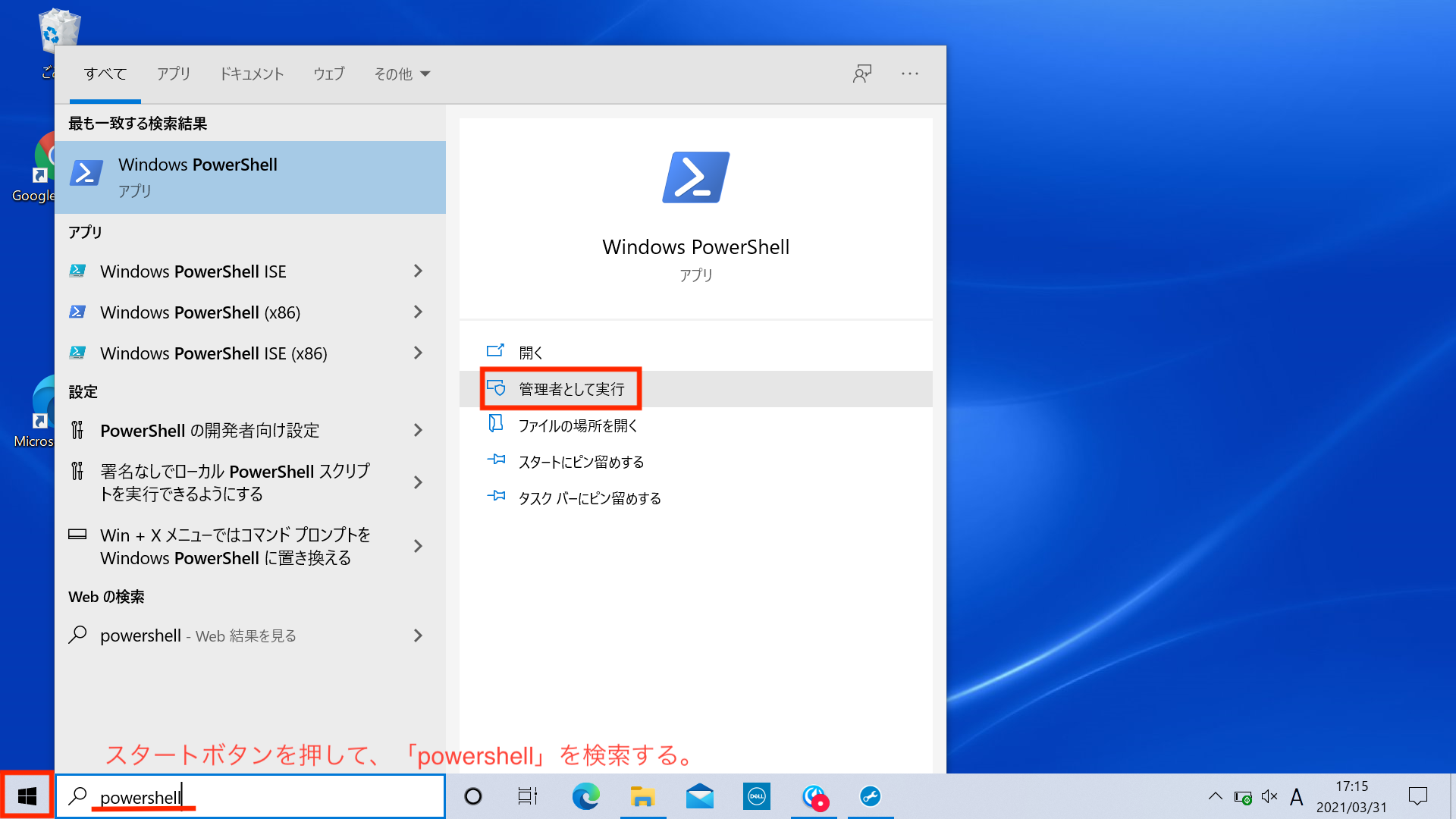The image size is (1456, 819).
Task: Open the その他 dropdown filter
Action: pyautogui.click(x=402, y=74)
